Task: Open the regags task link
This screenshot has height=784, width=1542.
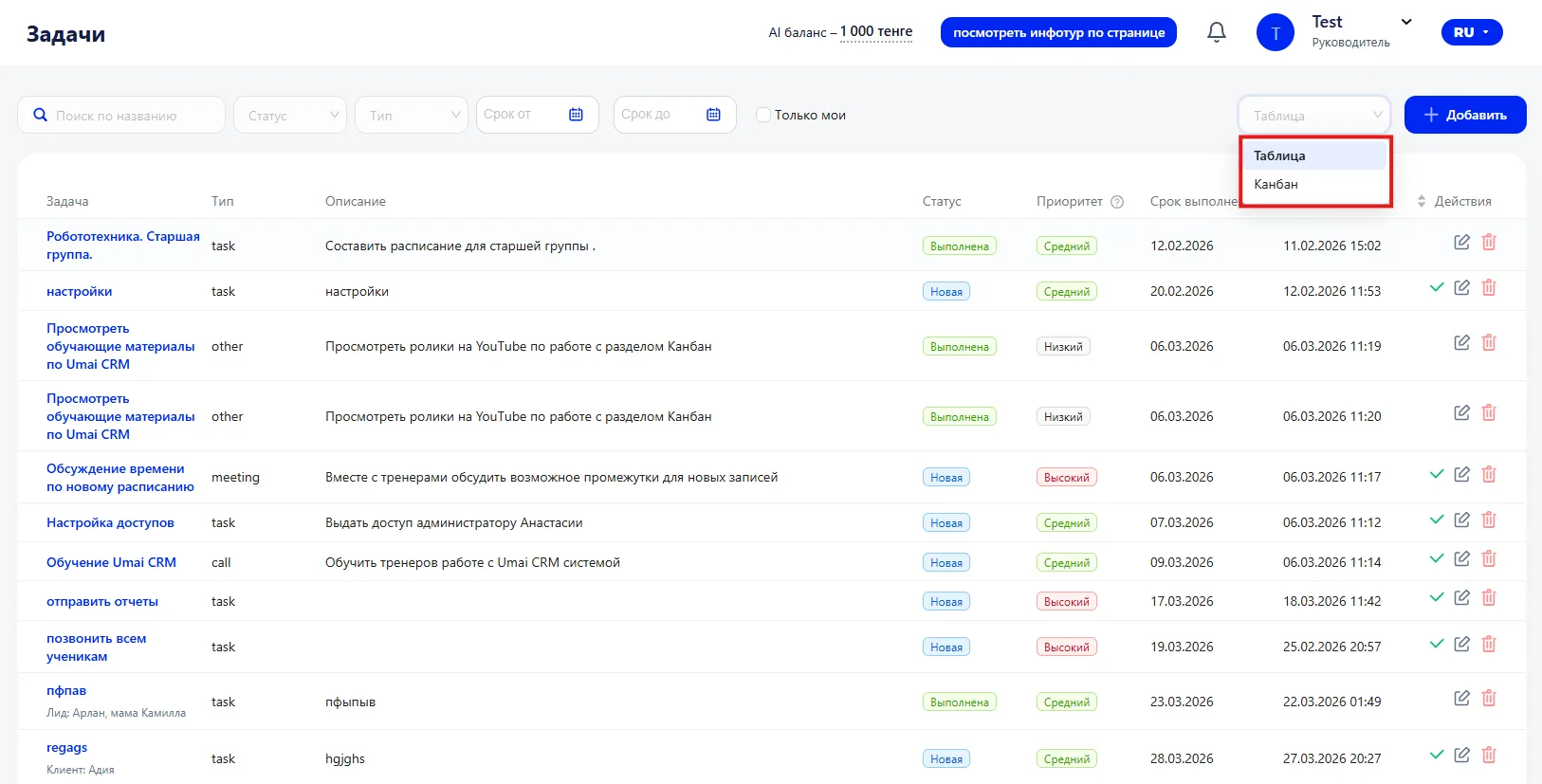Action: pos(66,747)
